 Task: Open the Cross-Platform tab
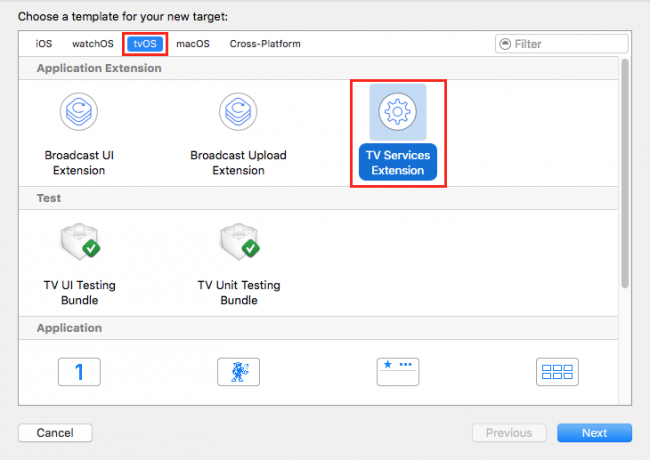[265, 44]
